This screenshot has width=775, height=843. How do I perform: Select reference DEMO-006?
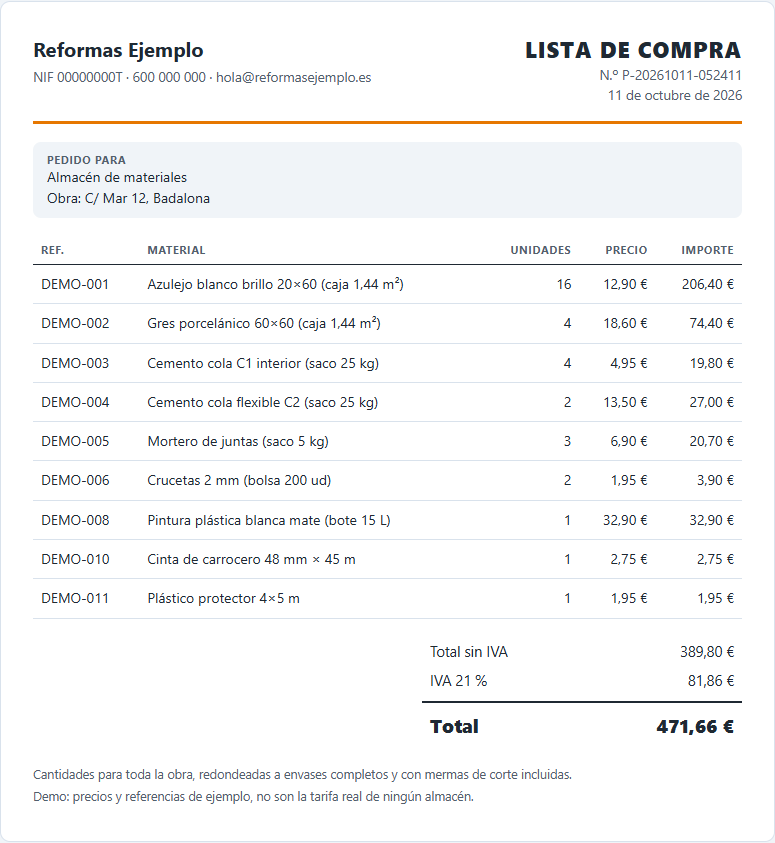(x=75, y=481)
